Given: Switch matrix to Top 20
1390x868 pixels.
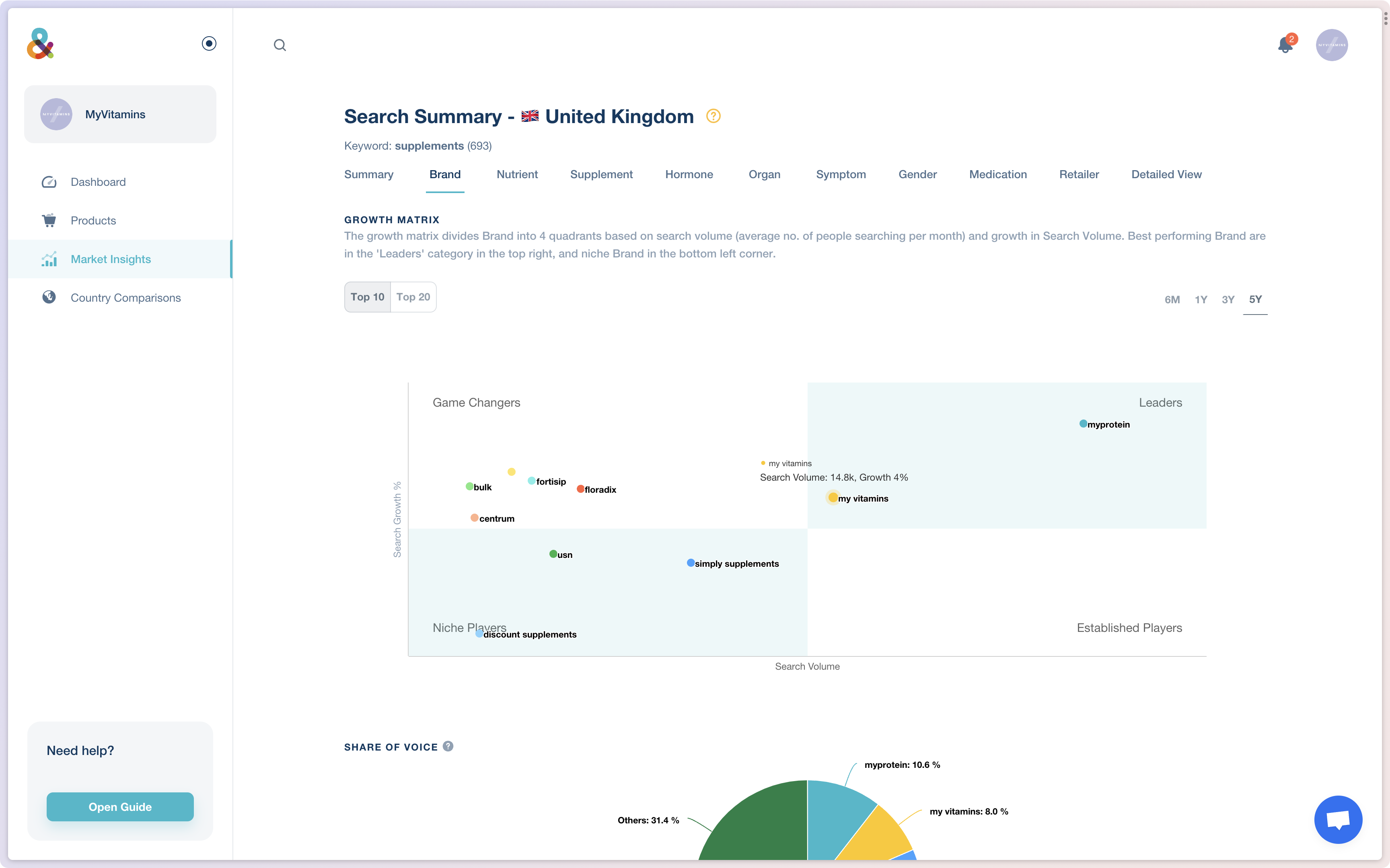Looking at the screenshot, I should (x=413, y=297).
